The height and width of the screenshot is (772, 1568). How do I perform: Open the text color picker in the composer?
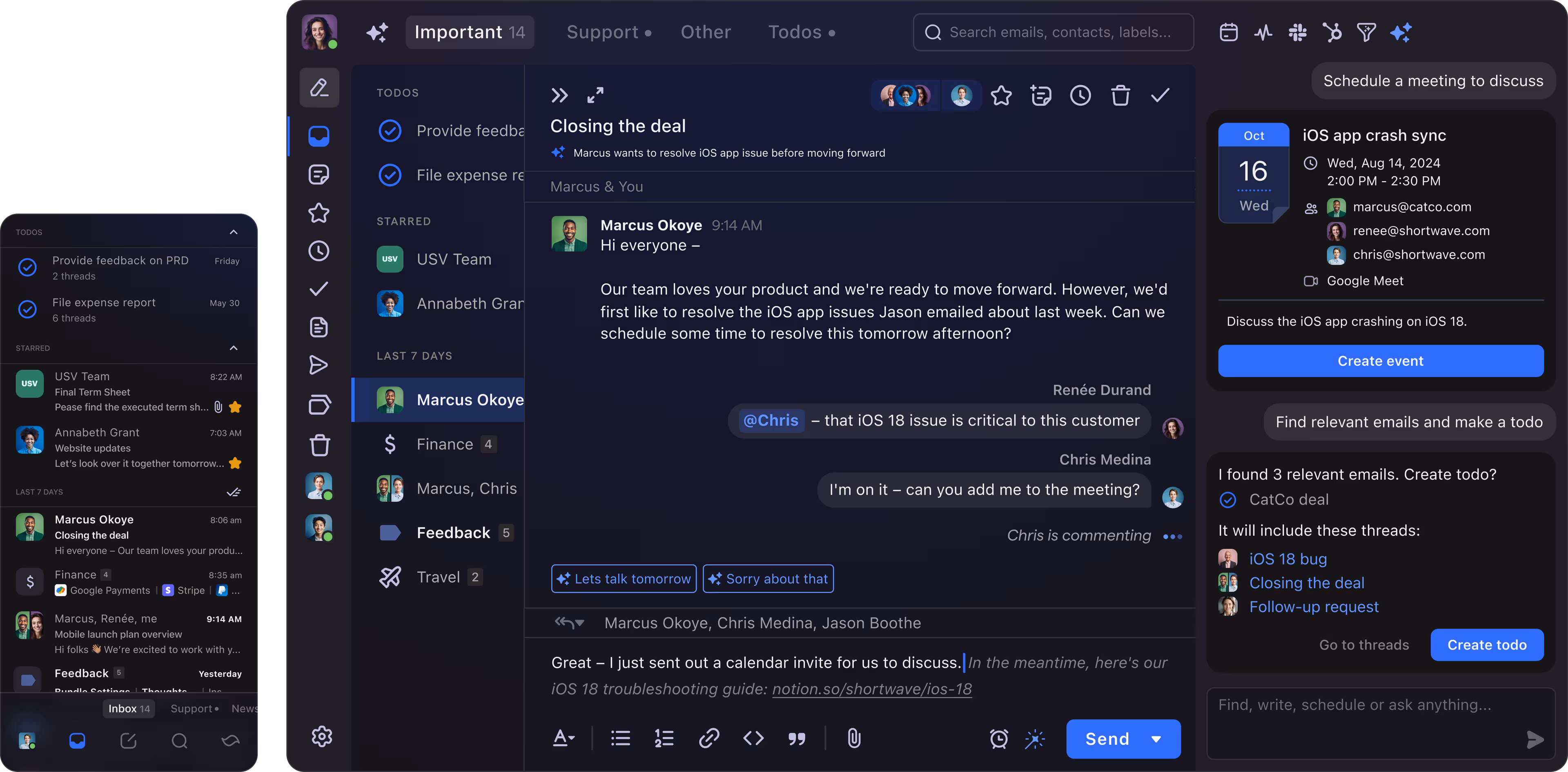(x=563, y=739)
